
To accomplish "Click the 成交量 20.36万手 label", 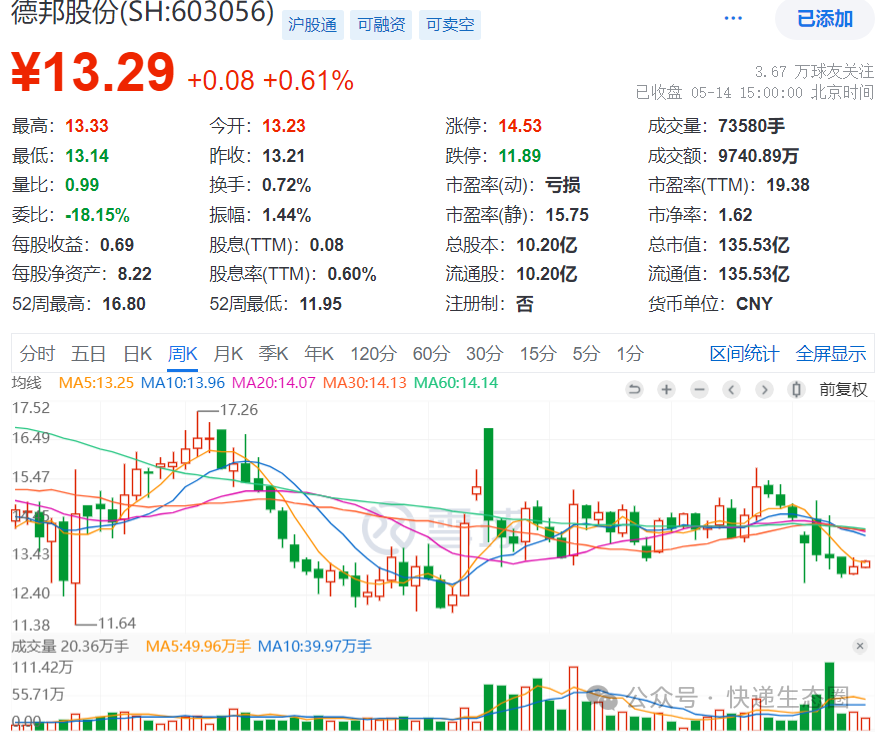I will click(x=70, y=646).
